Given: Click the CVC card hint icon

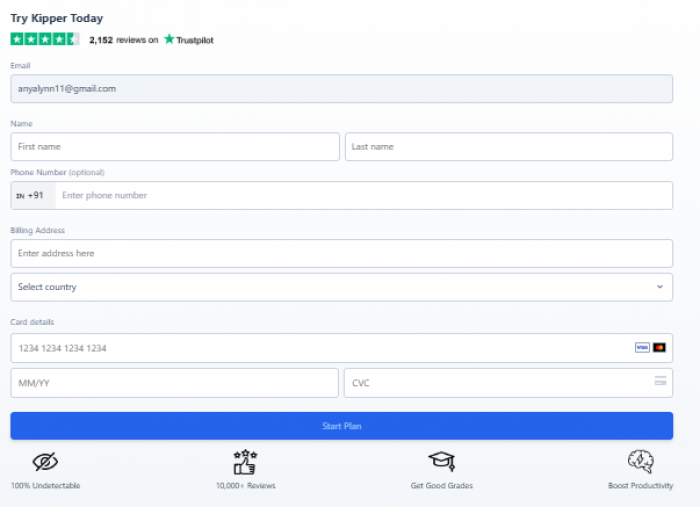Looking at the screenshot, I should click(x=660, y=381).
